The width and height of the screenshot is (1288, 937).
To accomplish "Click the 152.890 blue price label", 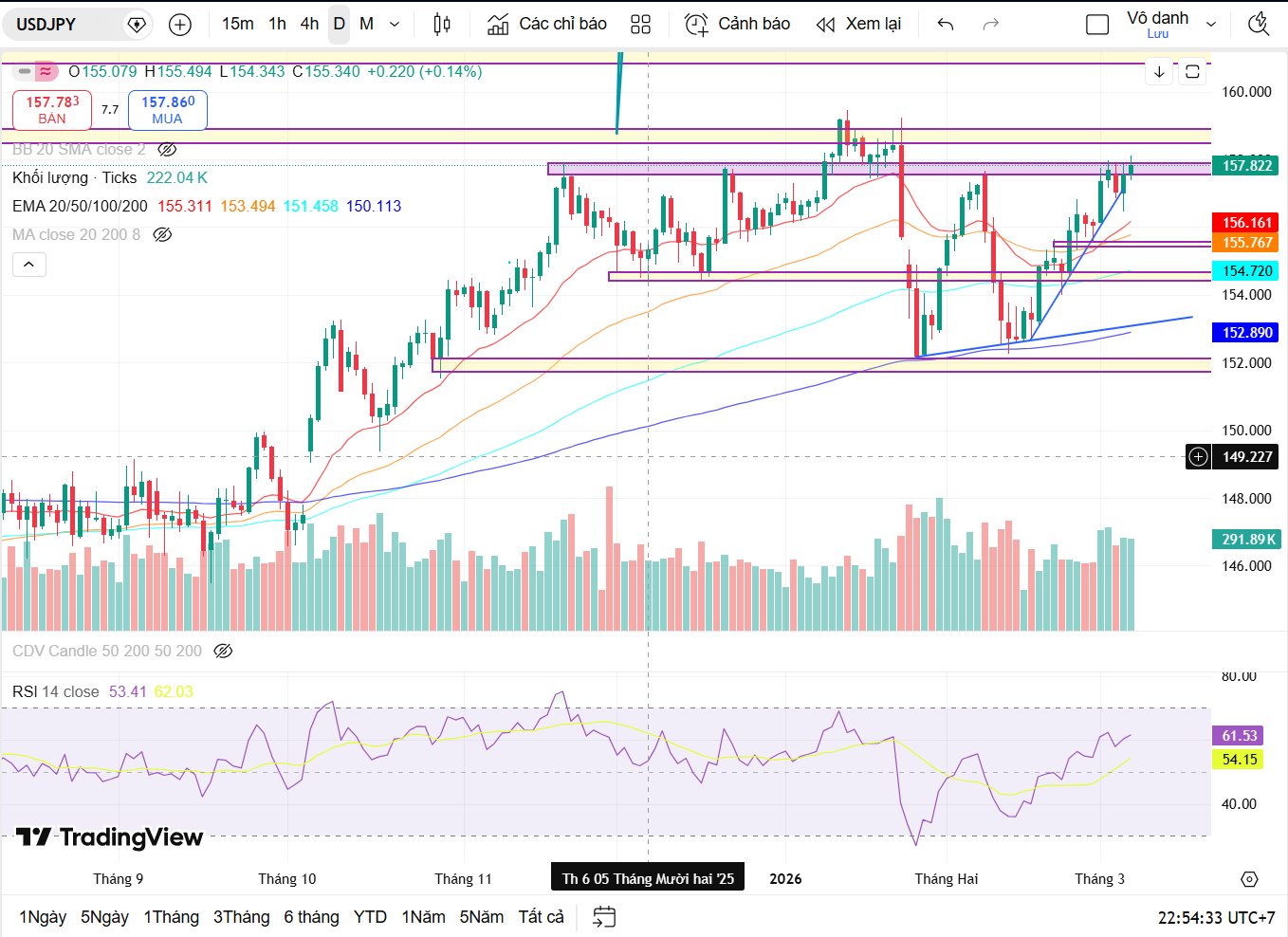I will [1246, 333].
